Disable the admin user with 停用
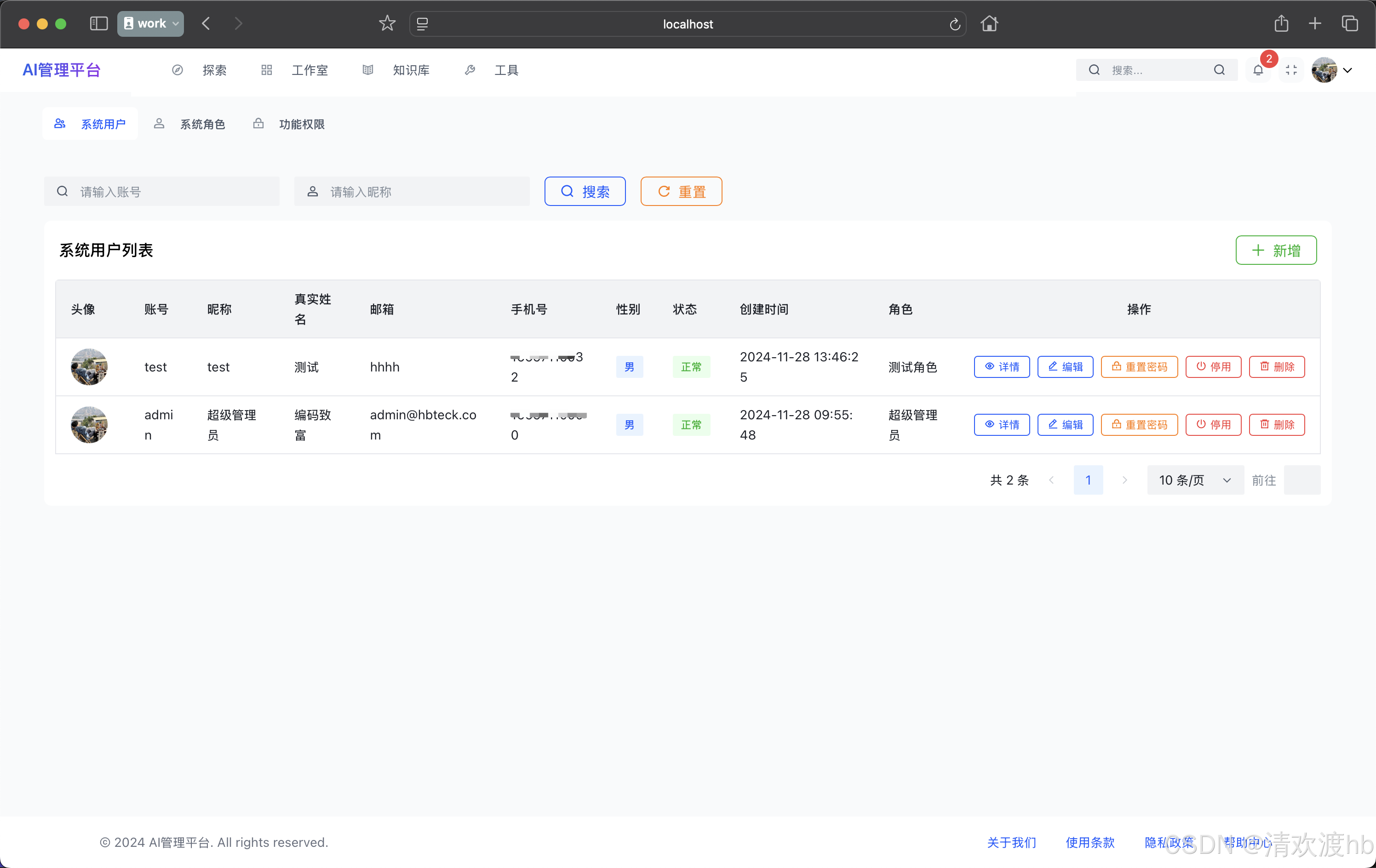The image size is (1376, 868). click(1213, 424)
